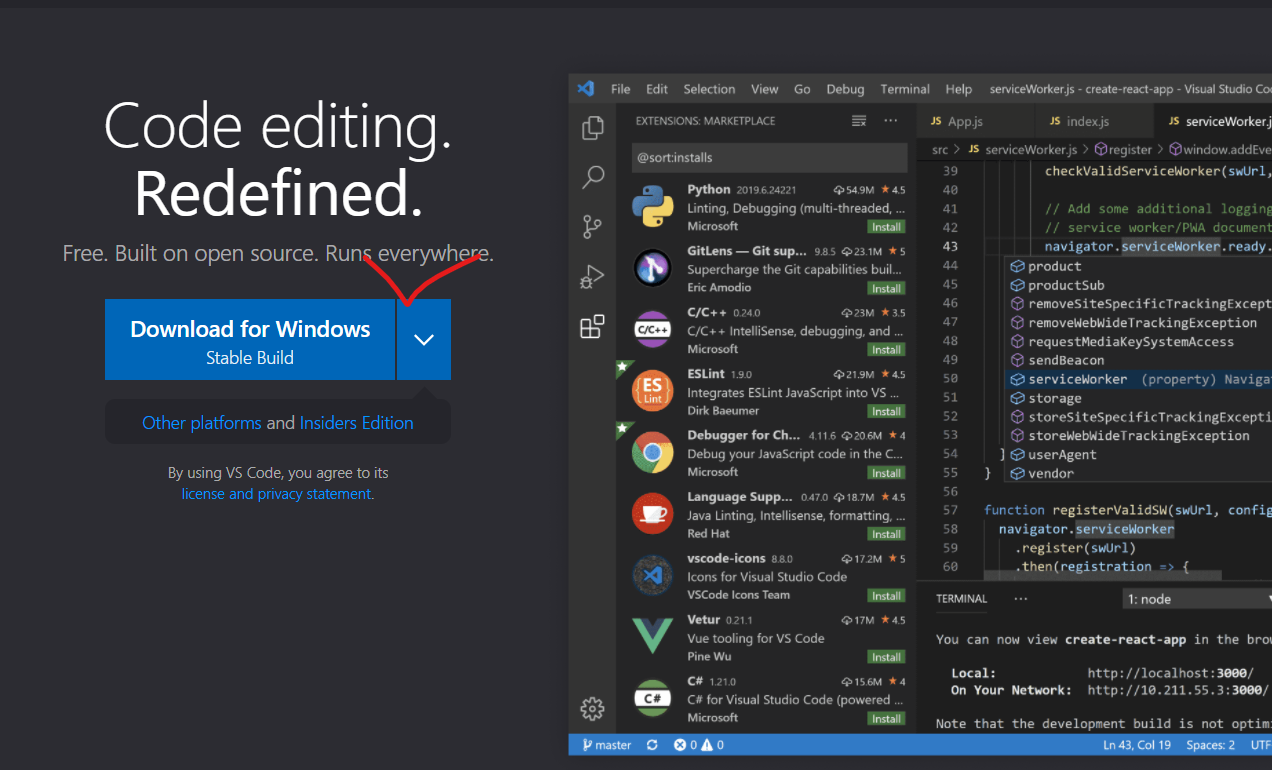Click the GitLens extension logo

click(x=652, y=268)
